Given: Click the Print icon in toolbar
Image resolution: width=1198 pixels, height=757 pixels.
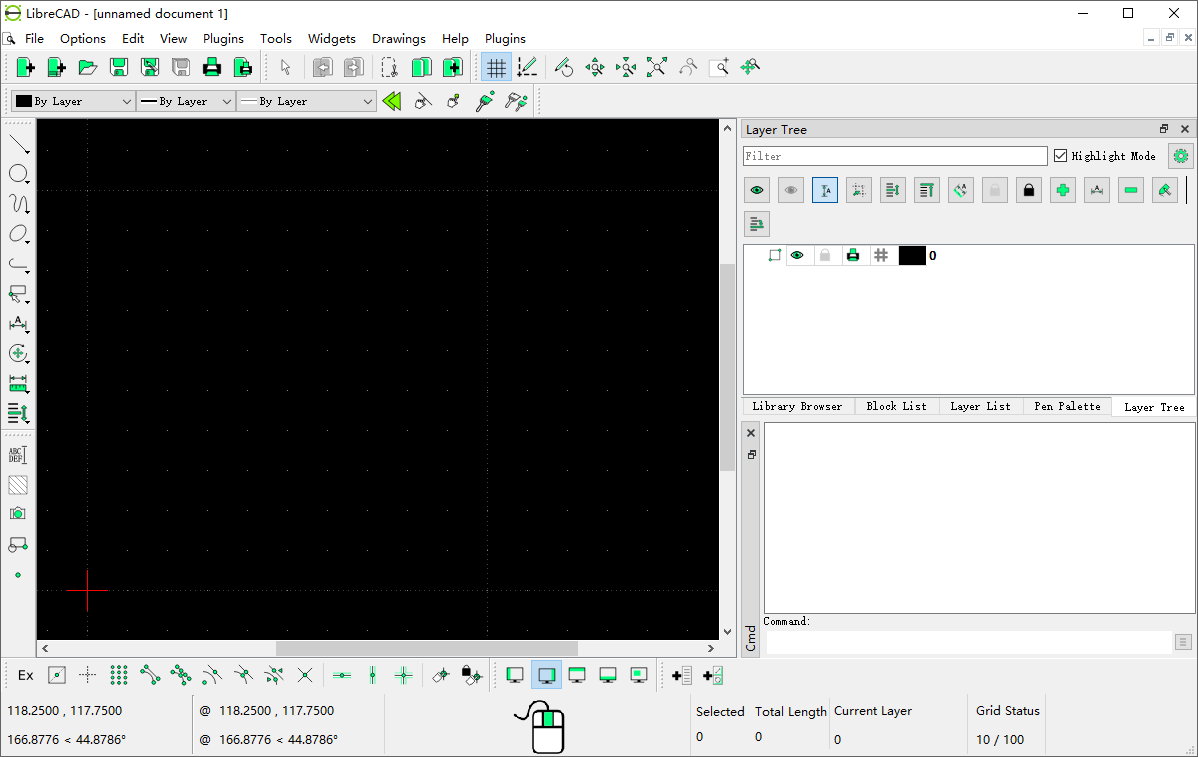Looking at the screenshot, I should [212, 68].
